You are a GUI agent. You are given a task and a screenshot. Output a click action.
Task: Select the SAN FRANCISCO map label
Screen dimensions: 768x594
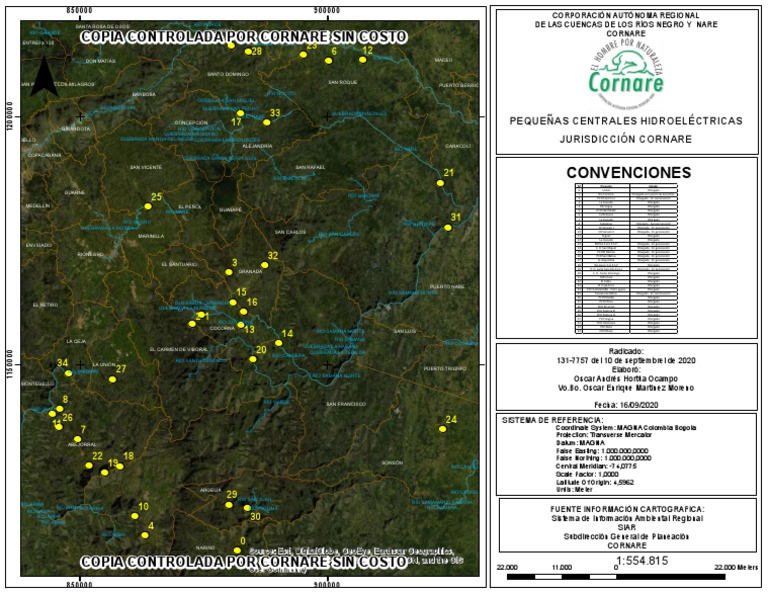tap(346, 404)
